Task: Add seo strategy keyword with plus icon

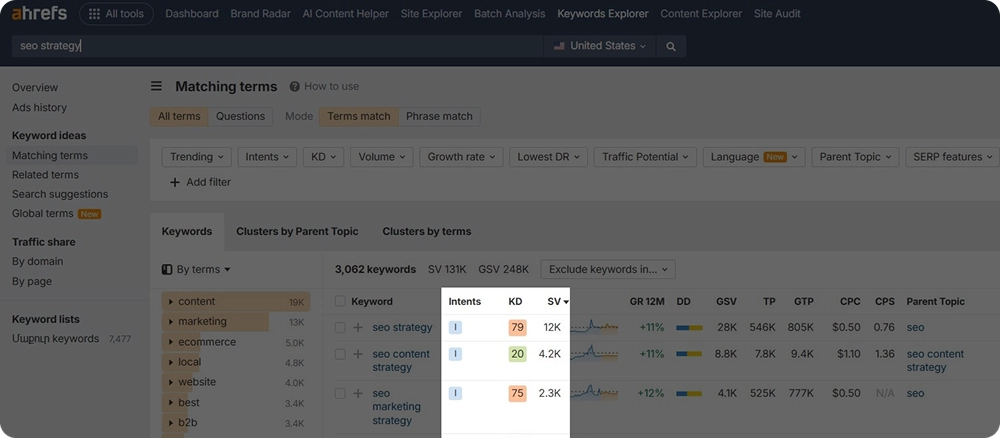Action: point(358,328)
